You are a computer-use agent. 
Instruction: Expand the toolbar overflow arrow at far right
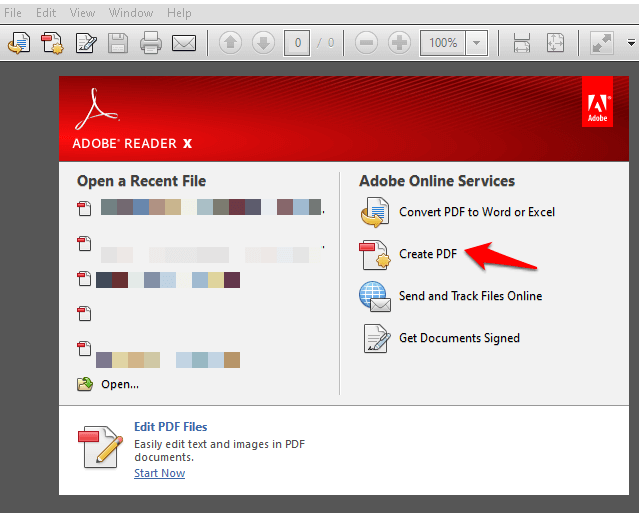click(631, 44)
